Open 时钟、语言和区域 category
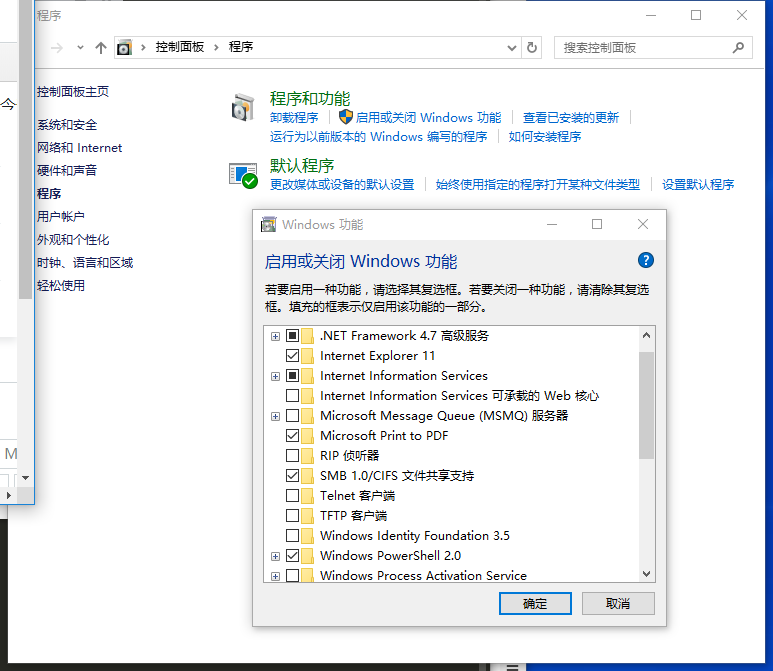The height and width of the screenshot is (671, 773). click(85, 262)
